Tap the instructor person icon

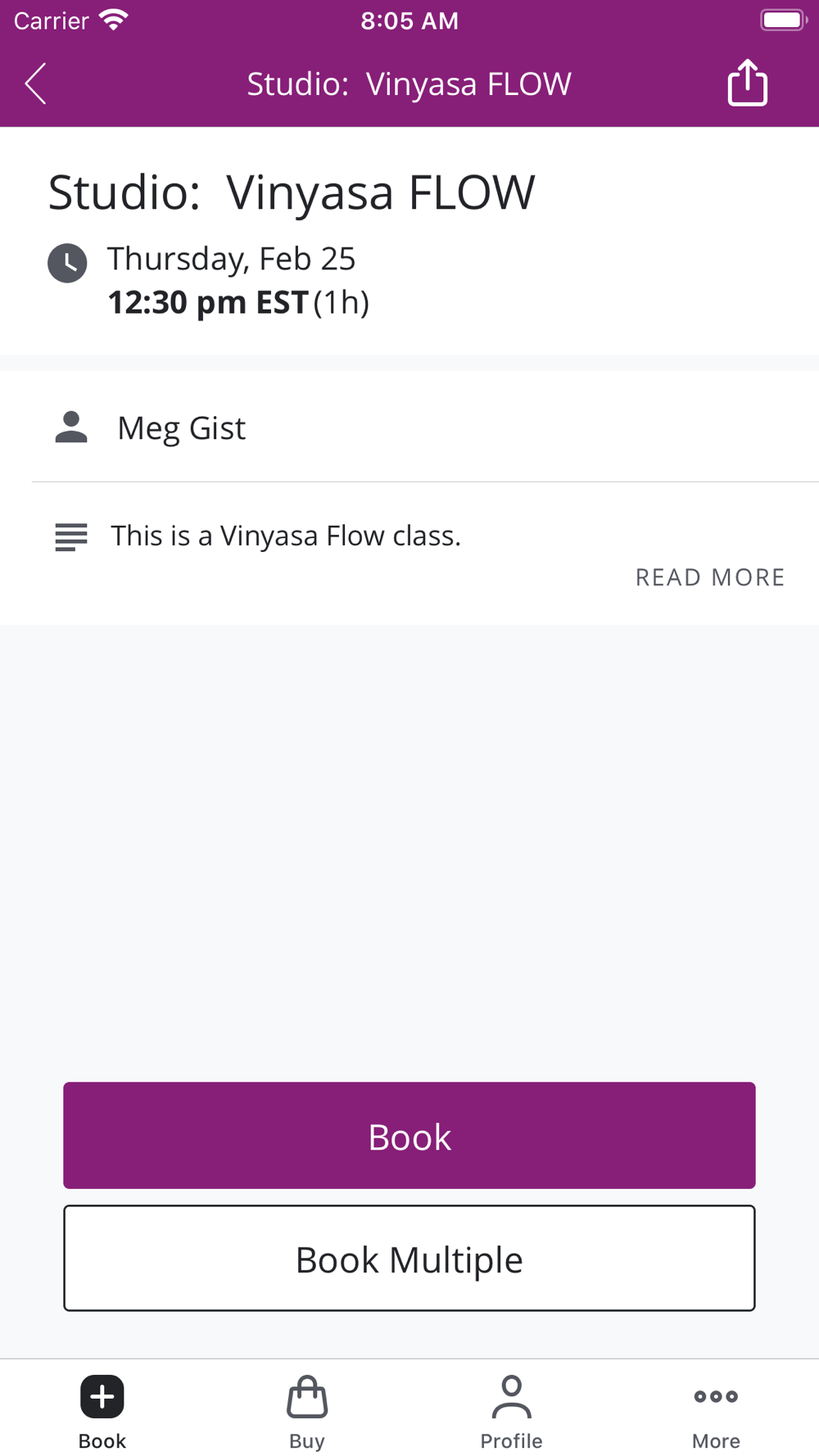(71, 427)
